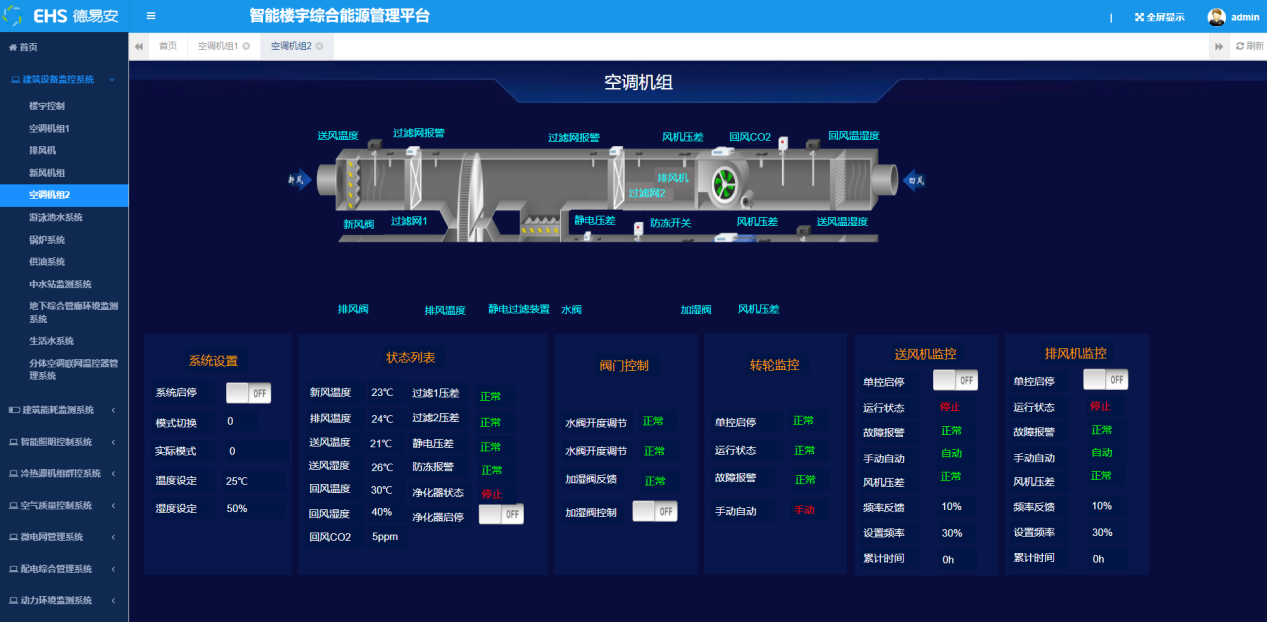Open 锅炉系统 page from sidebar

click(x=47, y=240)
